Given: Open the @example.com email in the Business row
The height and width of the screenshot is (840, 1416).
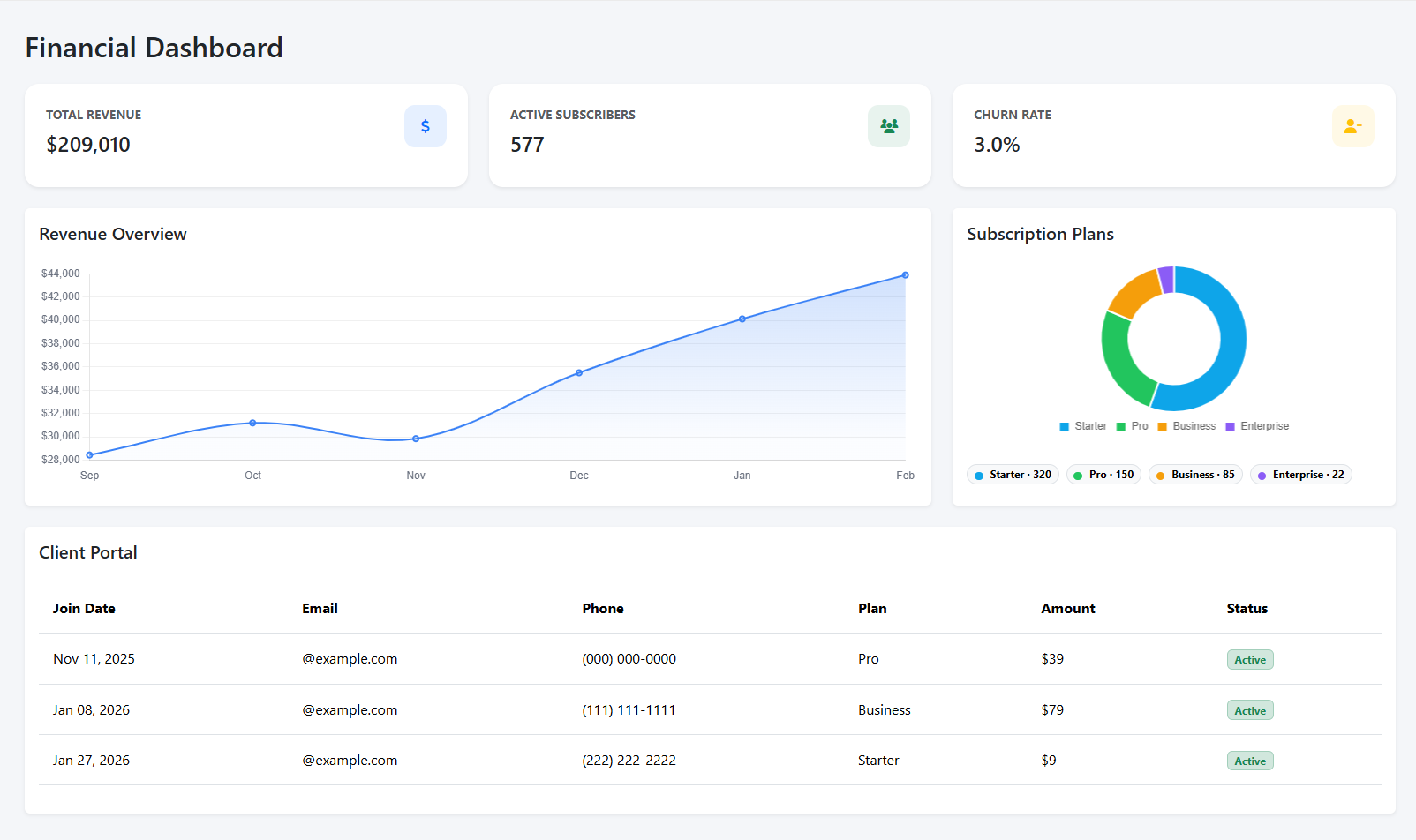Looking at the screenshot, I should click(x=350, y=709).
